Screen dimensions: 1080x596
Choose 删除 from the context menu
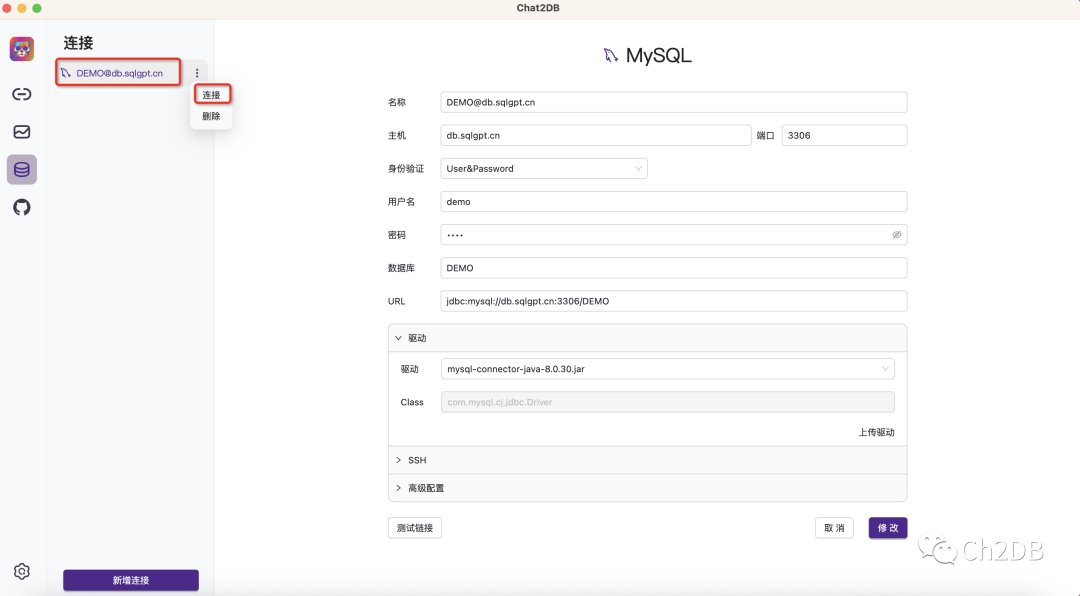211,116
